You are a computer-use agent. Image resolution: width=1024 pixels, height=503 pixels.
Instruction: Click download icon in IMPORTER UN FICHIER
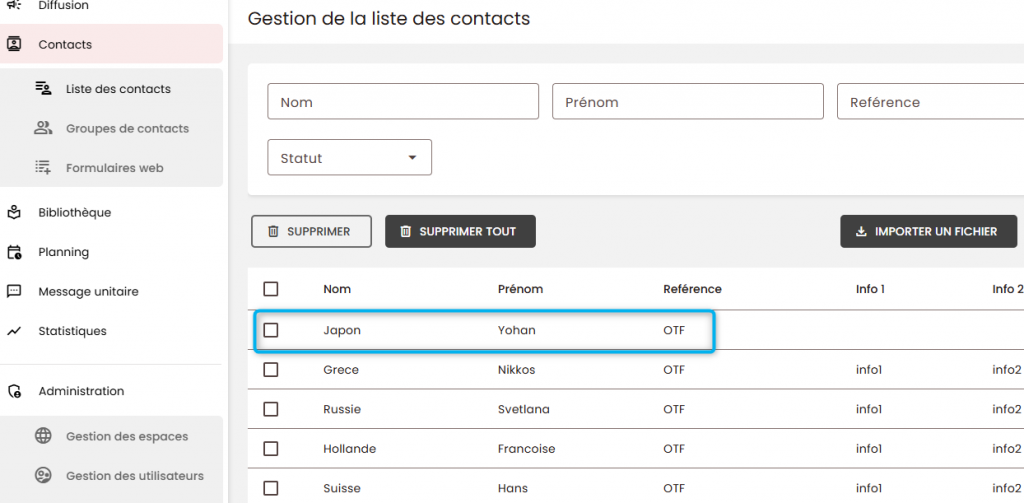coord(861,232)
